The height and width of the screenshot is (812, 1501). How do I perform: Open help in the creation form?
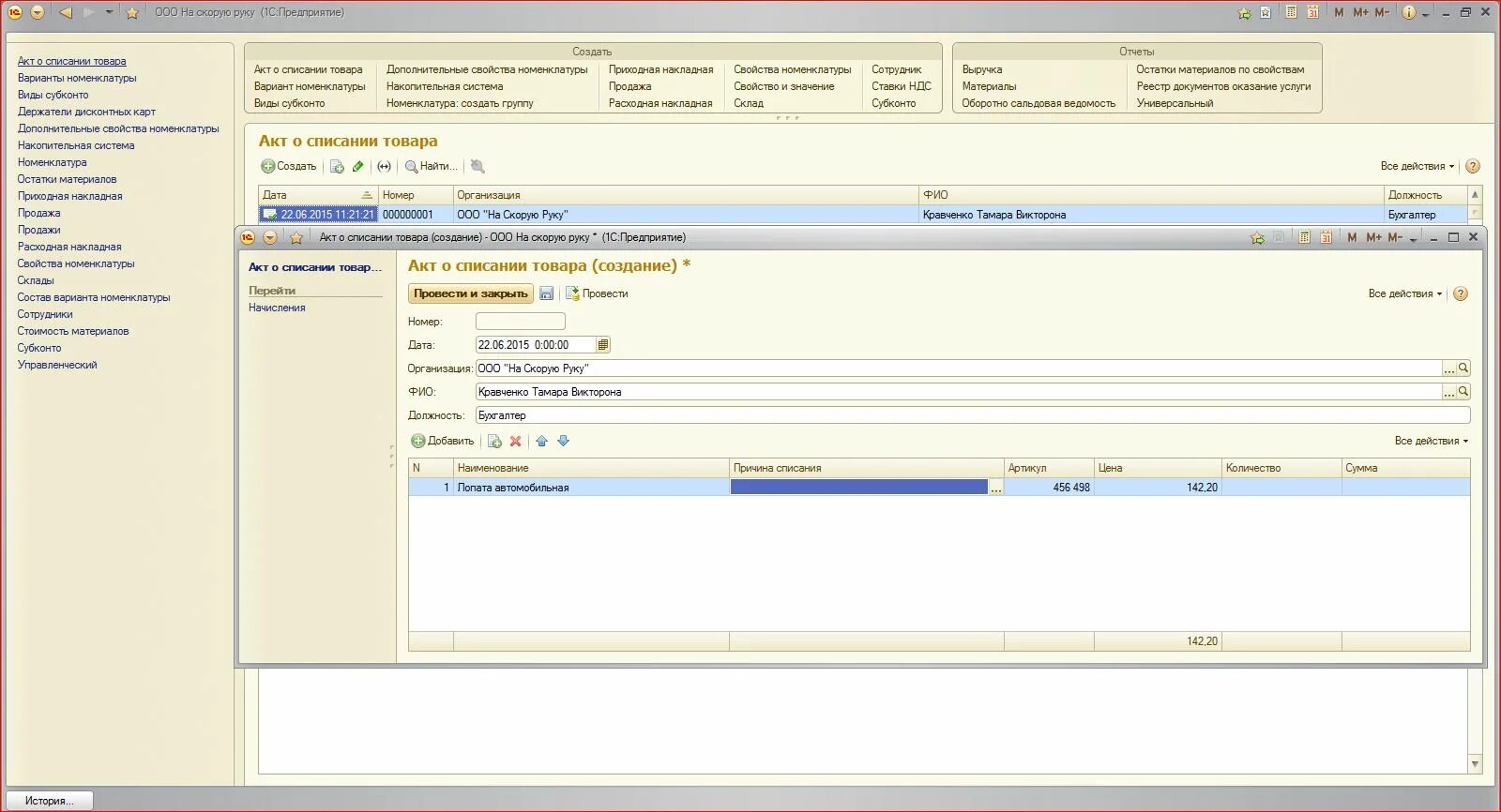point(1461,293)
